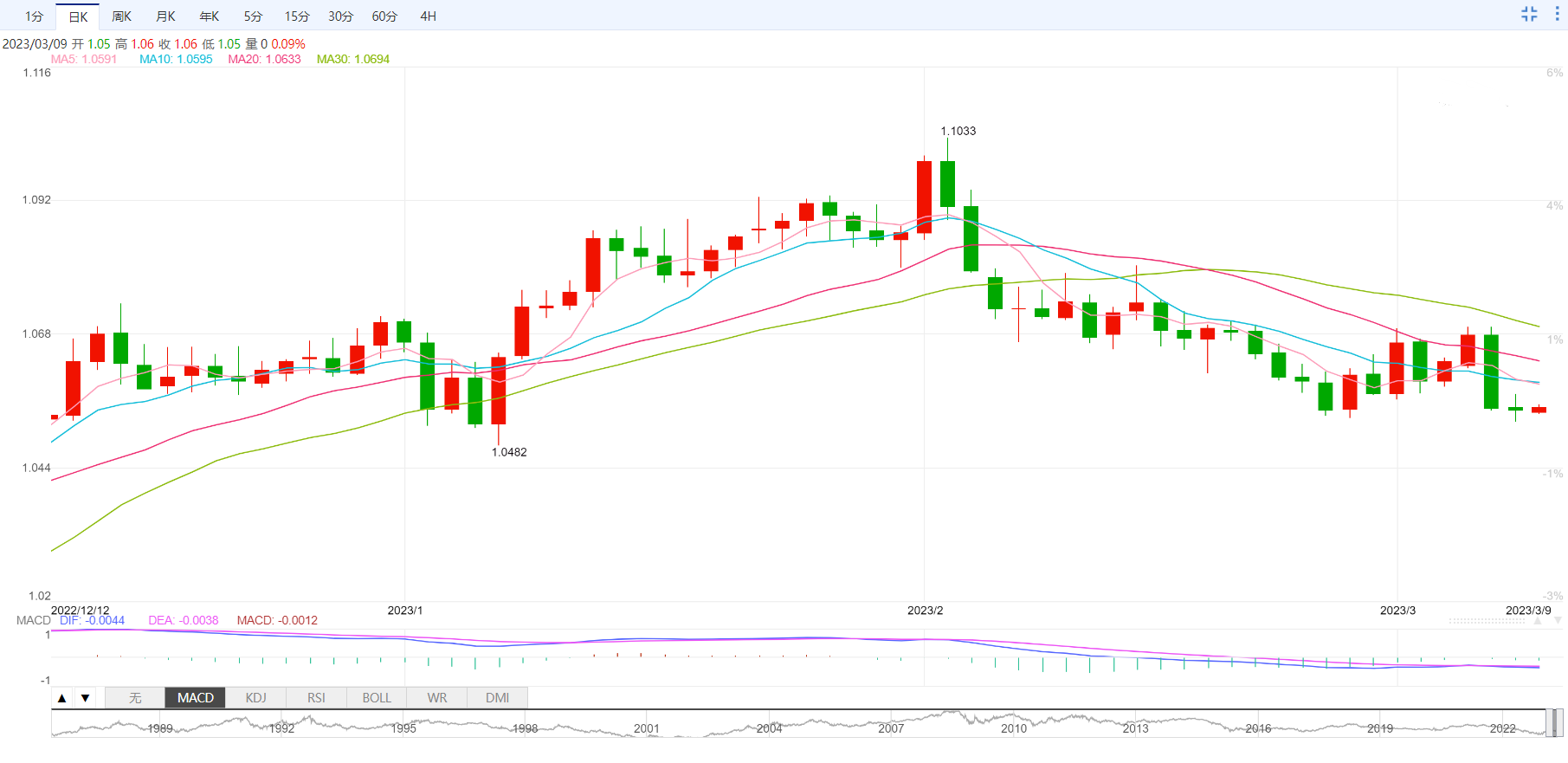Show the DMI indicator
The image size is (1568, 763).
[x=498, y=698]
